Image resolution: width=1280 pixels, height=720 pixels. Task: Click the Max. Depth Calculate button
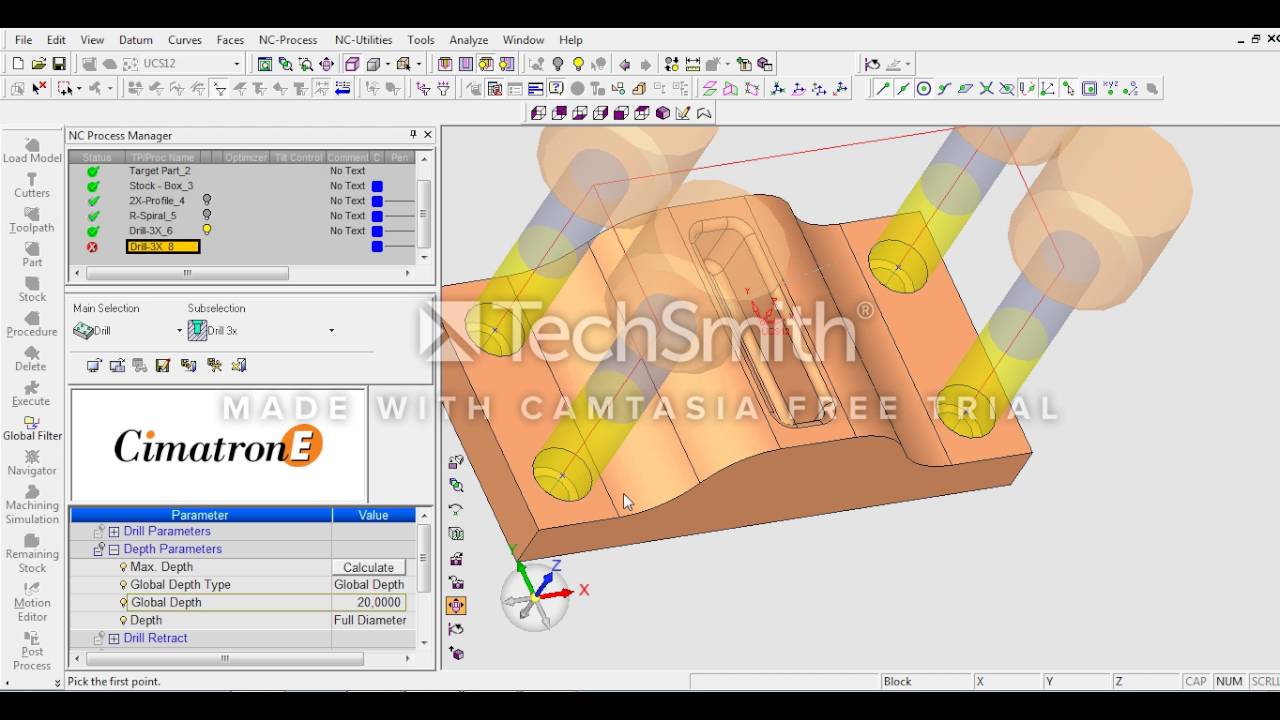coord(369,567)
